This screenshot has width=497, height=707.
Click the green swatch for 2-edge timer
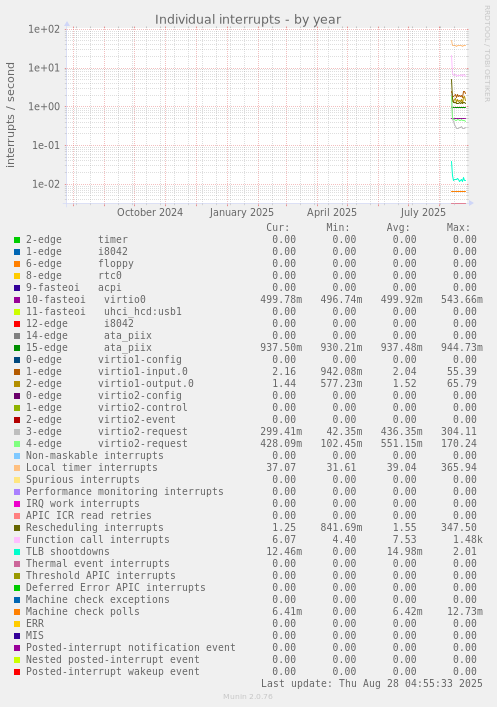[17, 240]
